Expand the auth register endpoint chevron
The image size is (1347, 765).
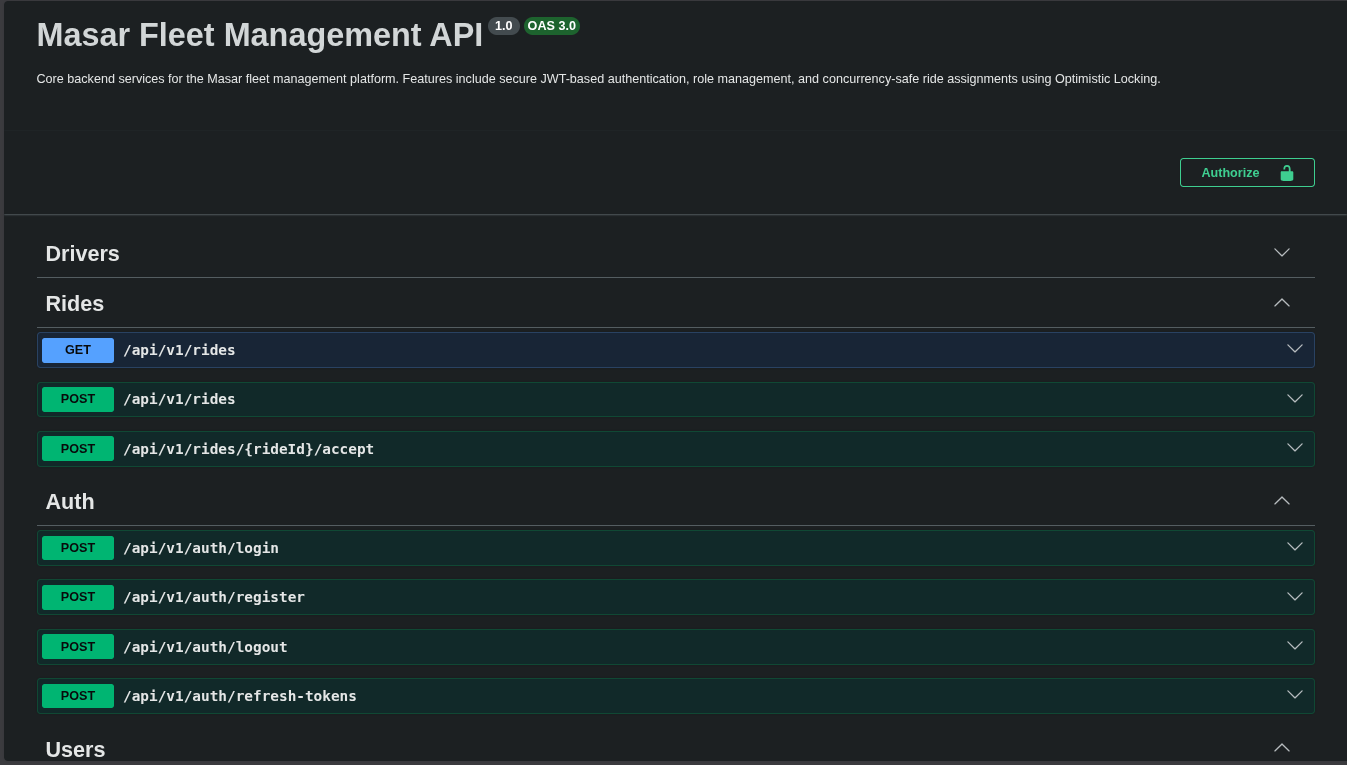[x=1295, y=597]
